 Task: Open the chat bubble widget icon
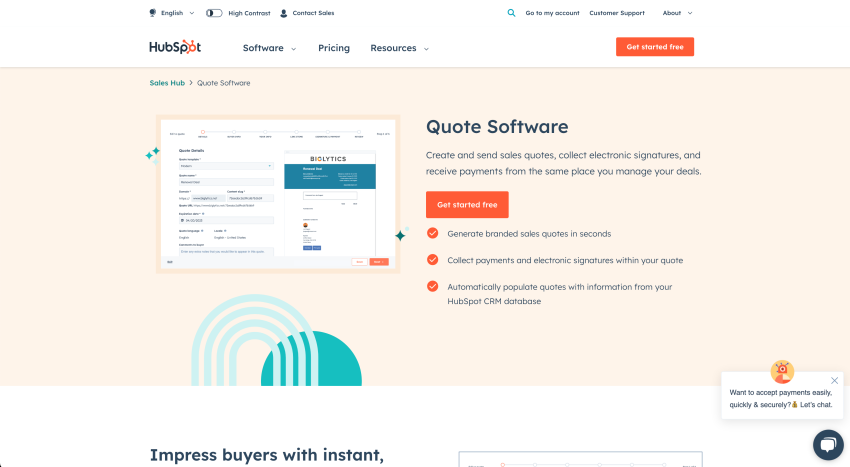[x=828, y=445]
